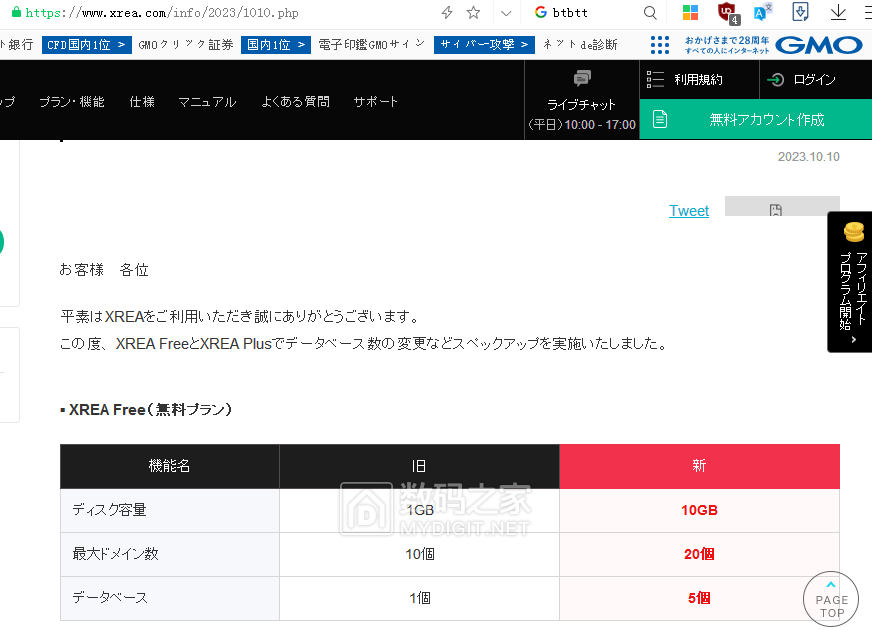Click the 新 red column header

tap(699, 466)
